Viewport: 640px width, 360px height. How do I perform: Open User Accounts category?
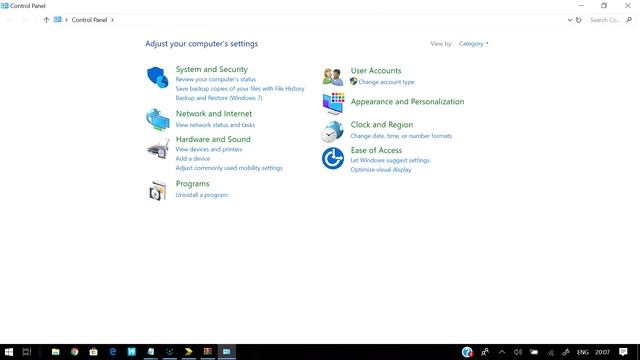pos(376,71)
